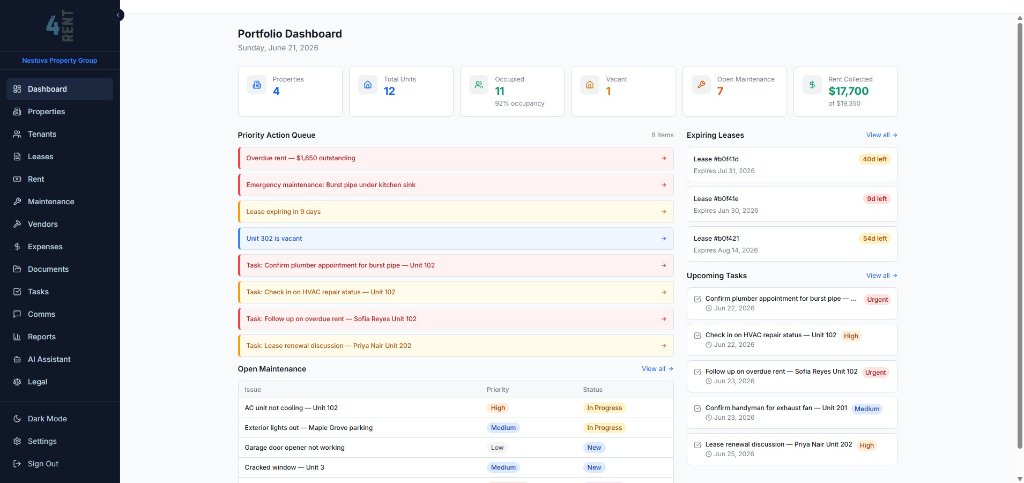The width and height of the screenshot is (1024, 483).
Task: Click the Tasks checkbox icon in sidebar
Action: tap(17, 292)
